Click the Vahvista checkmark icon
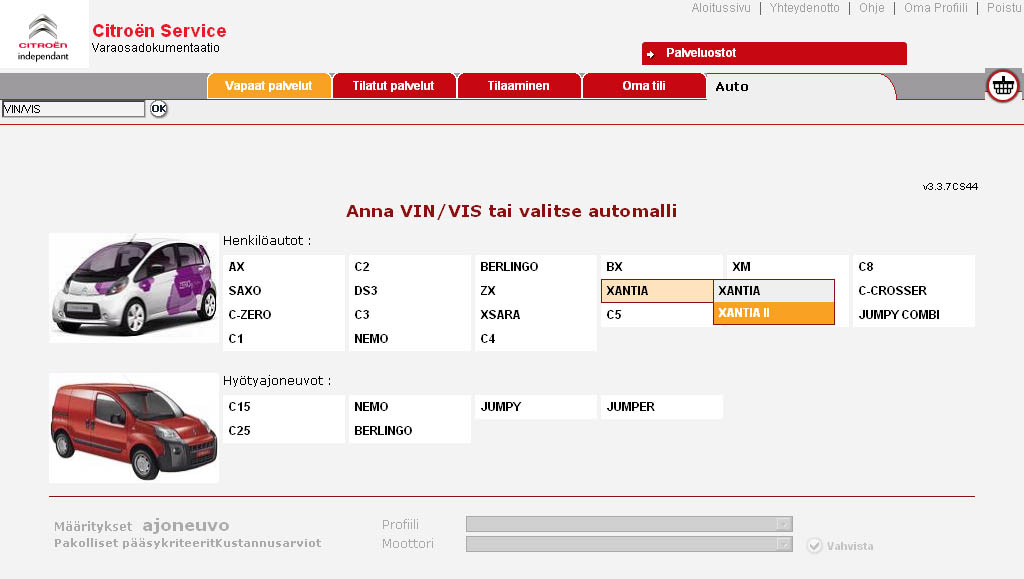This screenshot has height=579, width=1024. 814,546
